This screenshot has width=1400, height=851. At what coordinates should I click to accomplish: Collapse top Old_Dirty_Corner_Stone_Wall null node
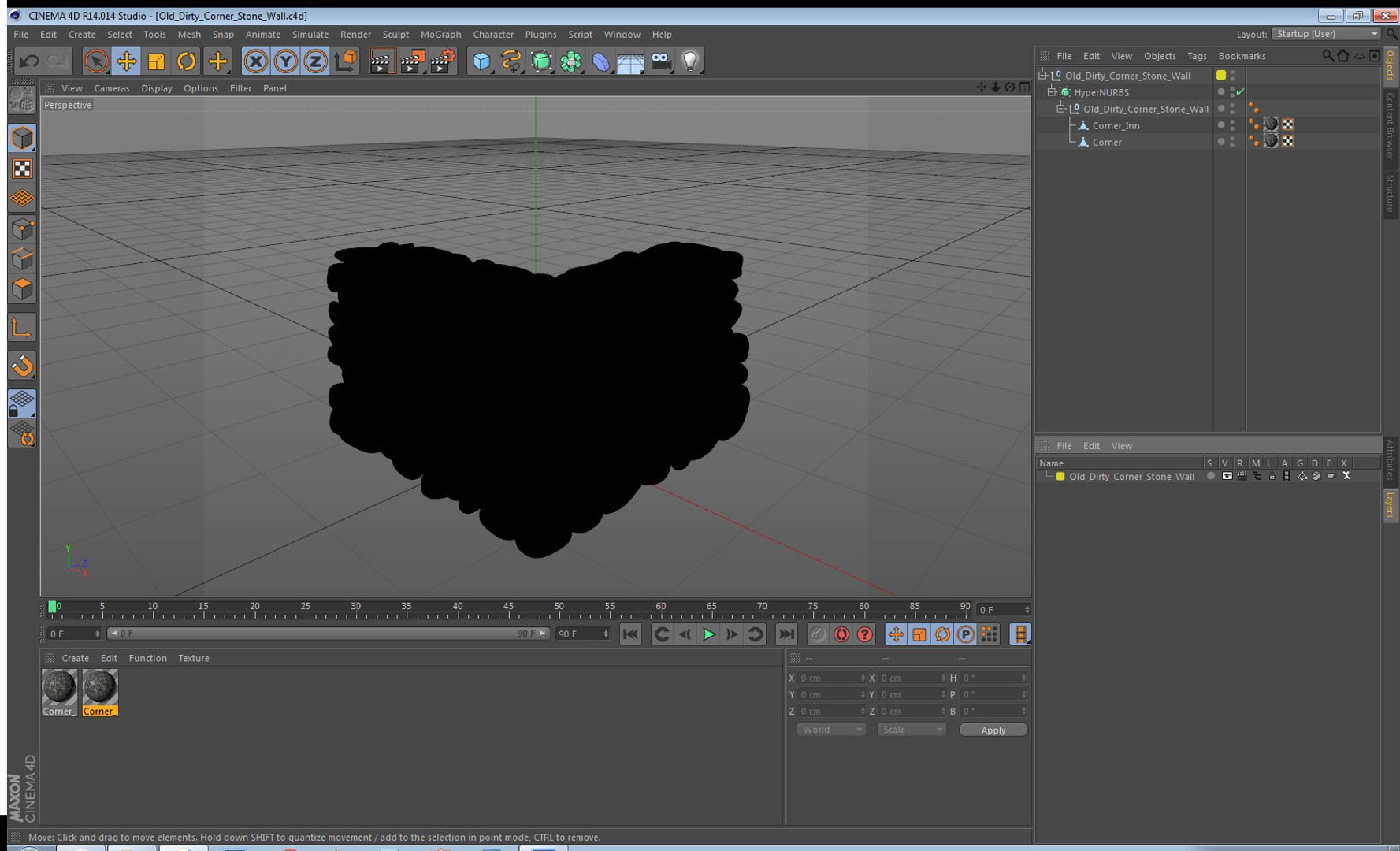point(1042,76)
